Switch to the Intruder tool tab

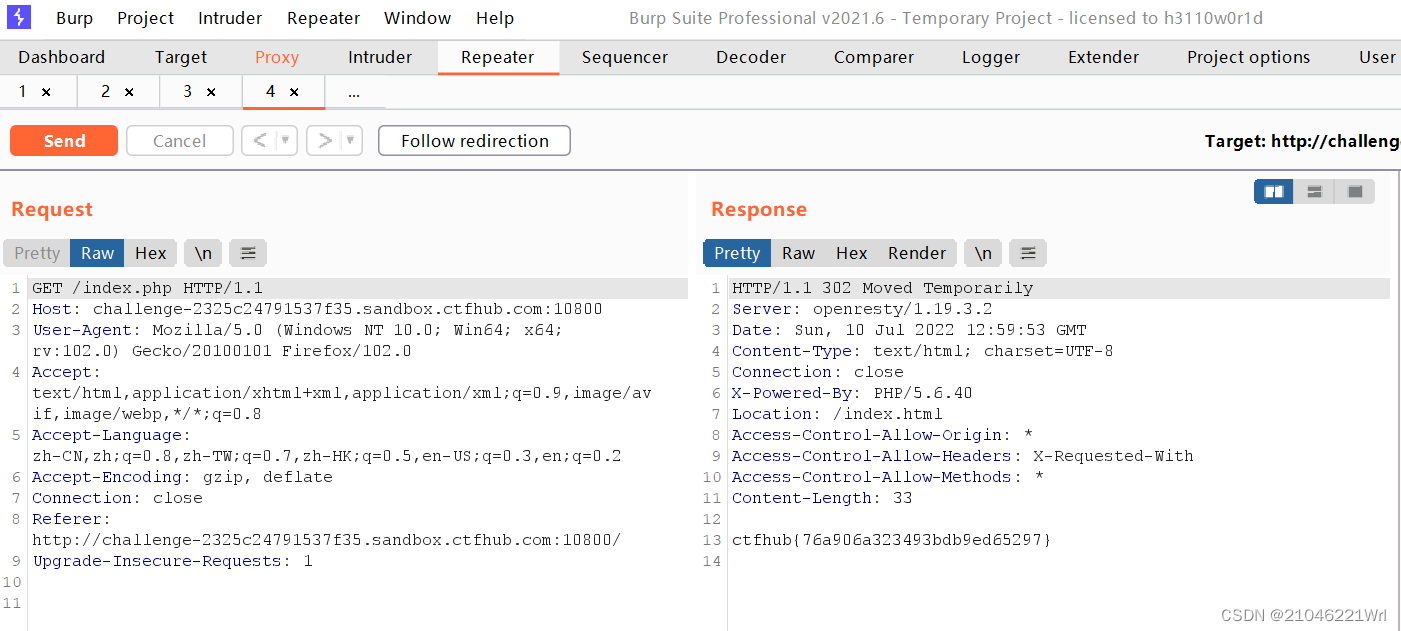tap(380, 57)
